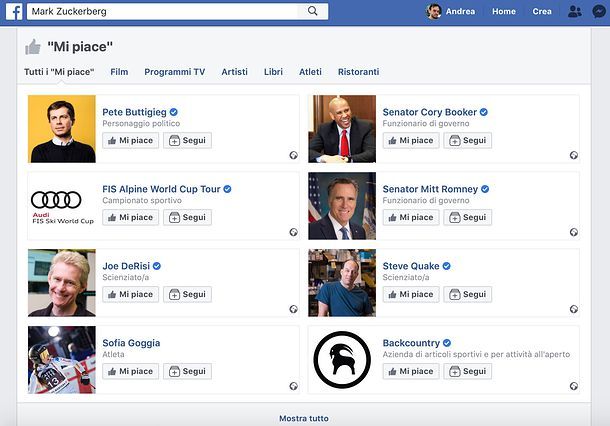The width and height of the screenshot is (610, 426).
Task: Open the friend requests icon
Action: (x=575, y=12)
